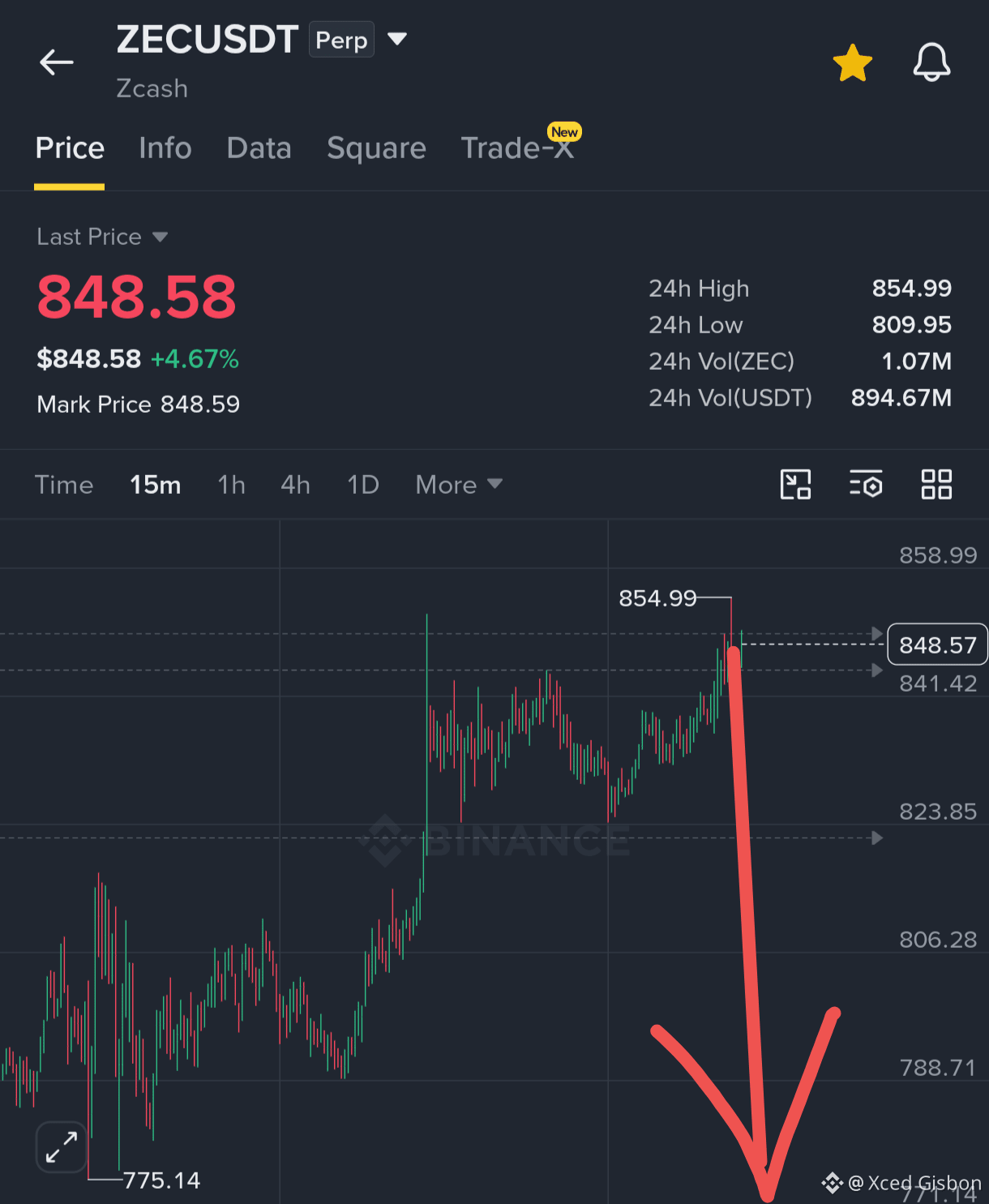Switch to the Info tab
Screen dimensions: 989x1204
pyautogui.click(x=165, y=148)
